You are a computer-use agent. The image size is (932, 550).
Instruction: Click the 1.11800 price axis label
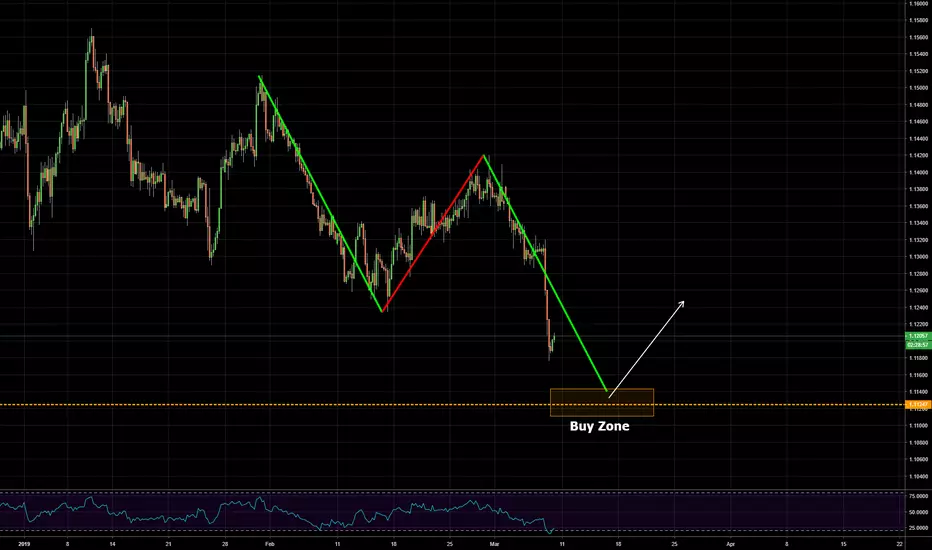click(918, 358)
